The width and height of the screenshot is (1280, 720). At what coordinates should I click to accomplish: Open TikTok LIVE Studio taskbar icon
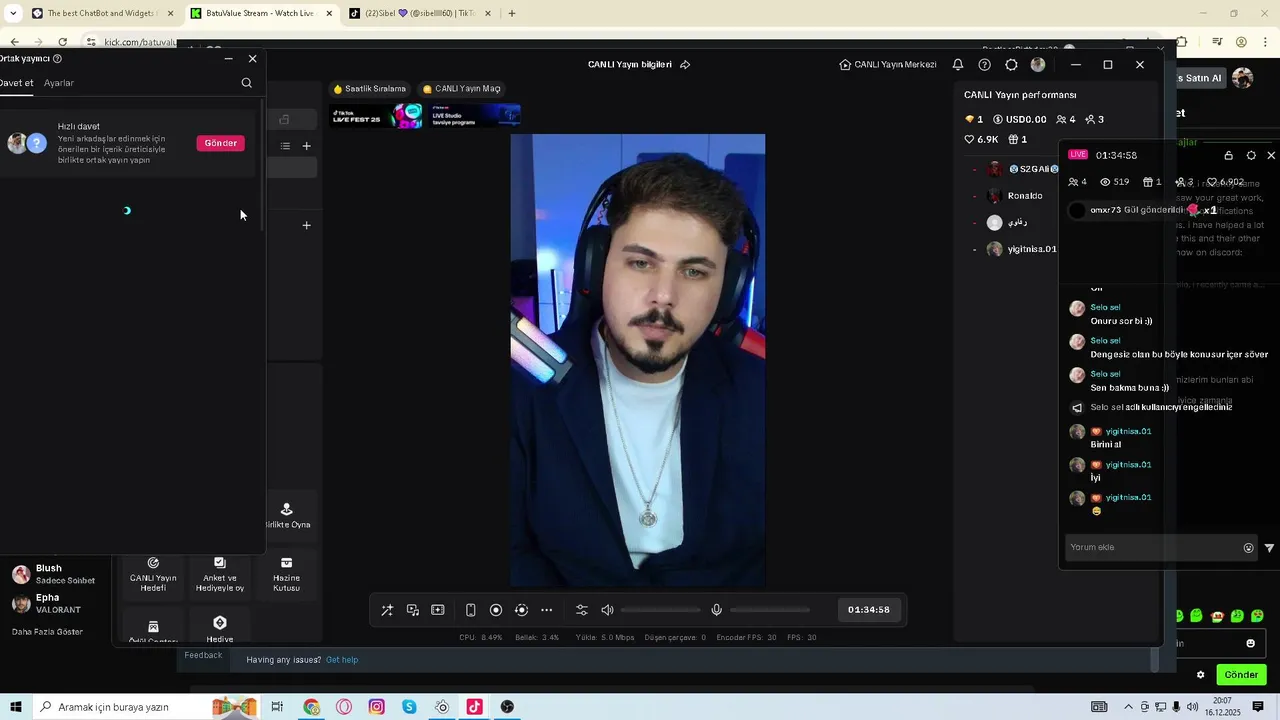(x=474, y=707)
